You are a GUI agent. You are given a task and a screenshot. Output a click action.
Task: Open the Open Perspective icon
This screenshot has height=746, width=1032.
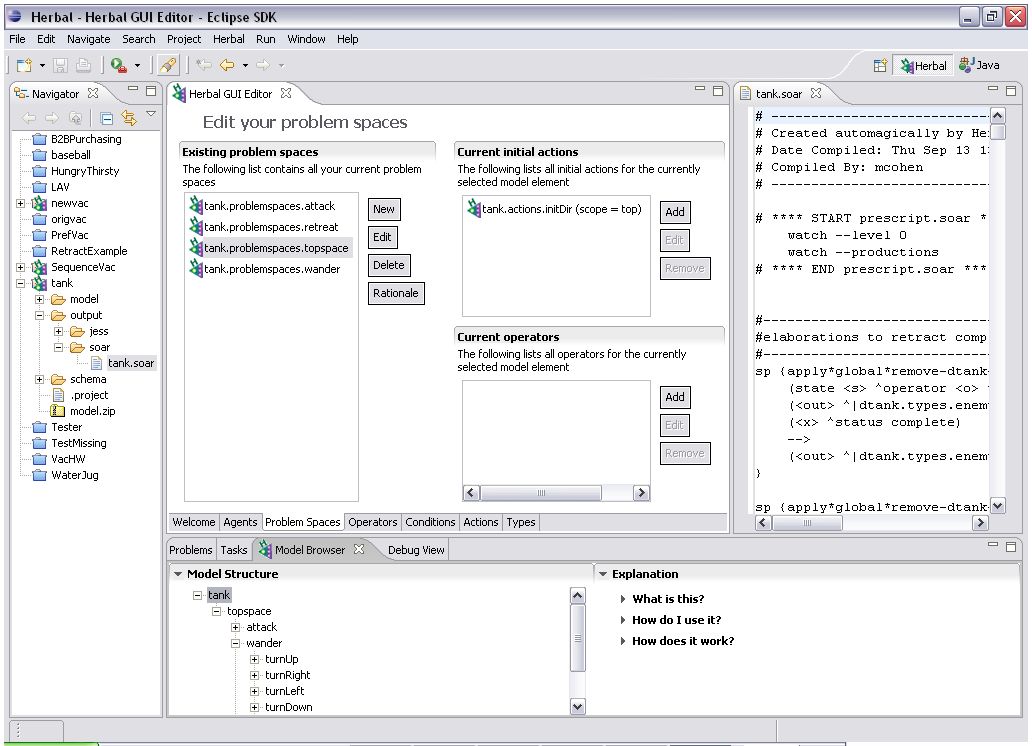tap(880, 66)
